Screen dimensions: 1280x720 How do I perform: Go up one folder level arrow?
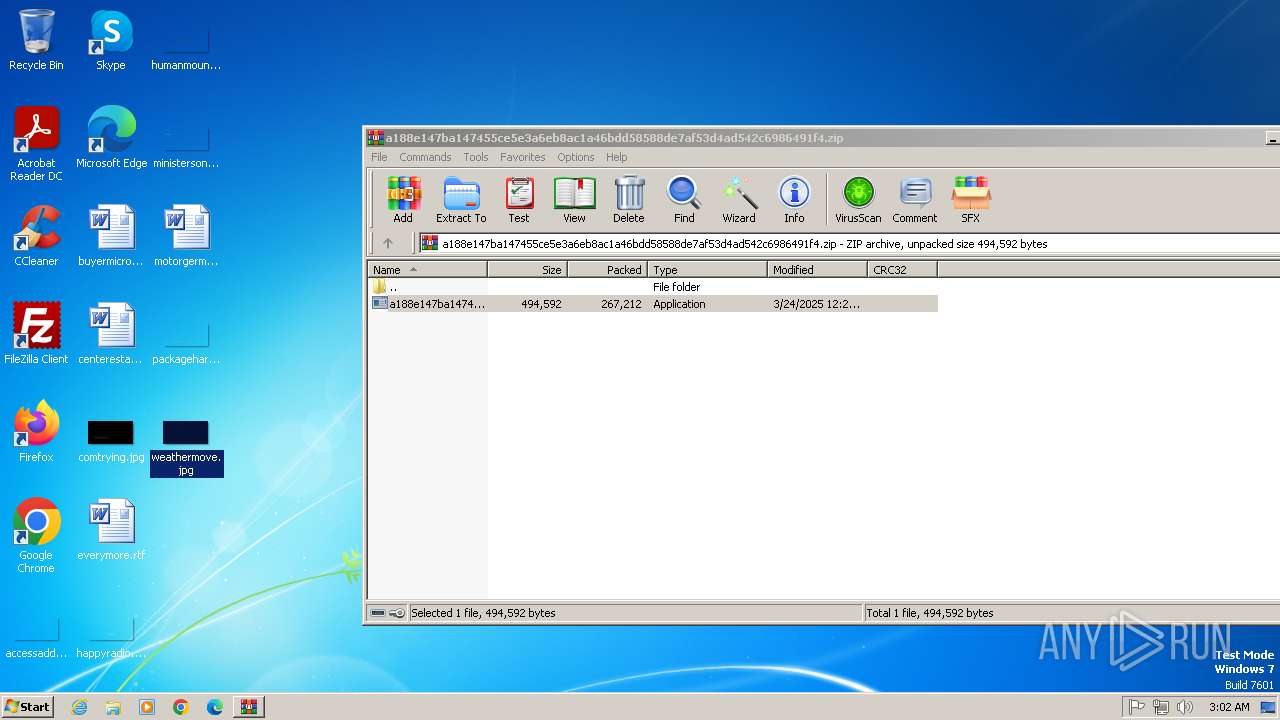[x=388, y=243]
